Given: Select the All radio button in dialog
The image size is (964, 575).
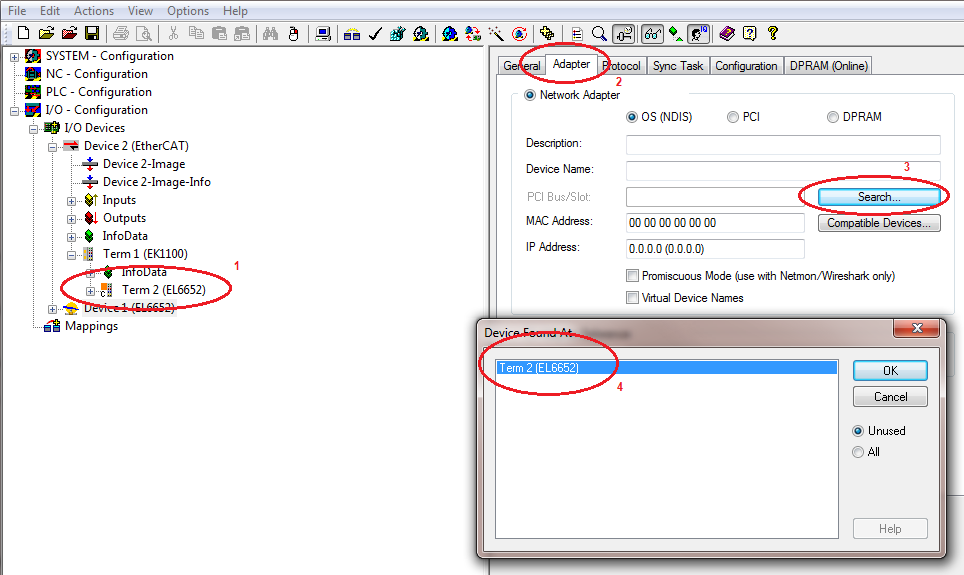Looking at the screenshot, I should [x=858, y=452].
